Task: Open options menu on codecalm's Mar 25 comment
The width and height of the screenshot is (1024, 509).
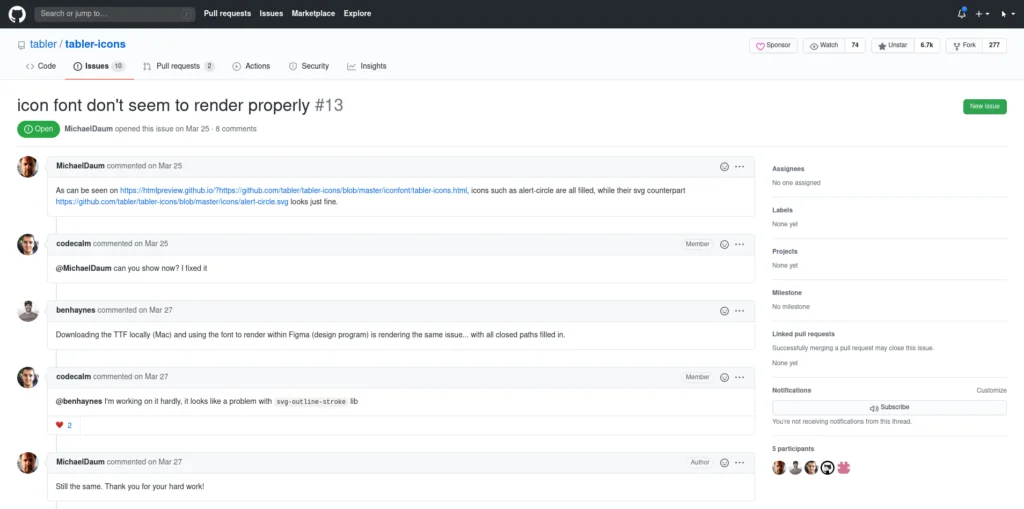Action: click(x=739, y=244)
